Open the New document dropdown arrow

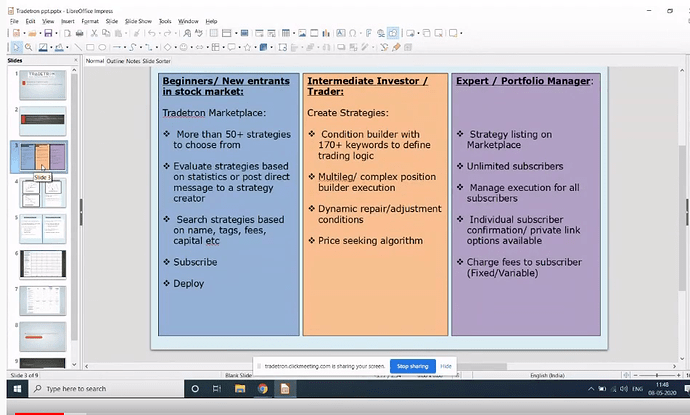25,33
